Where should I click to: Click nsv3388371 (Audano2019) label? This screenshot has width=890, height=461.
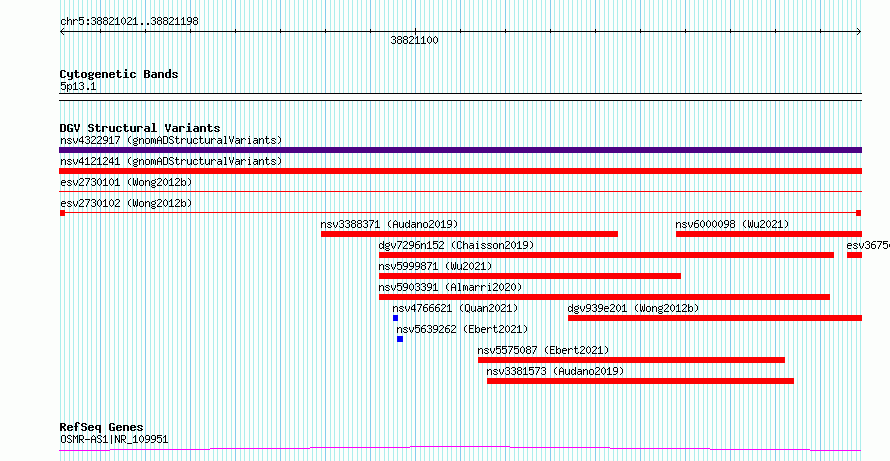pos(389,224)
